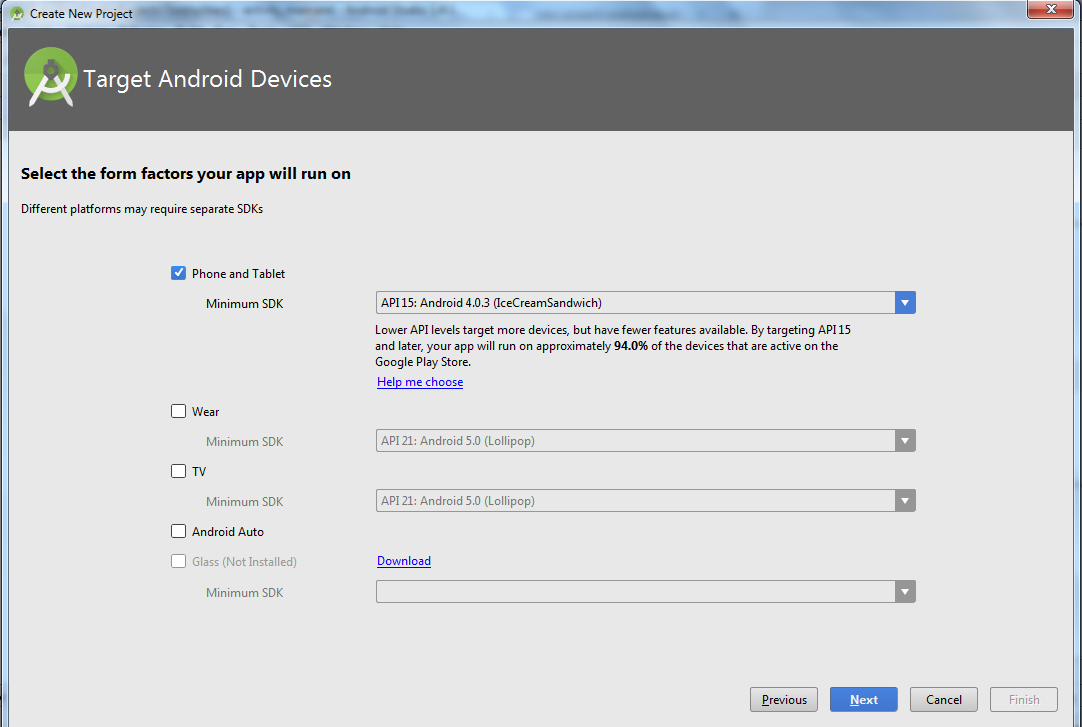
Task: Enable the Wear form factor checkbox
Action: click(179, 411)
